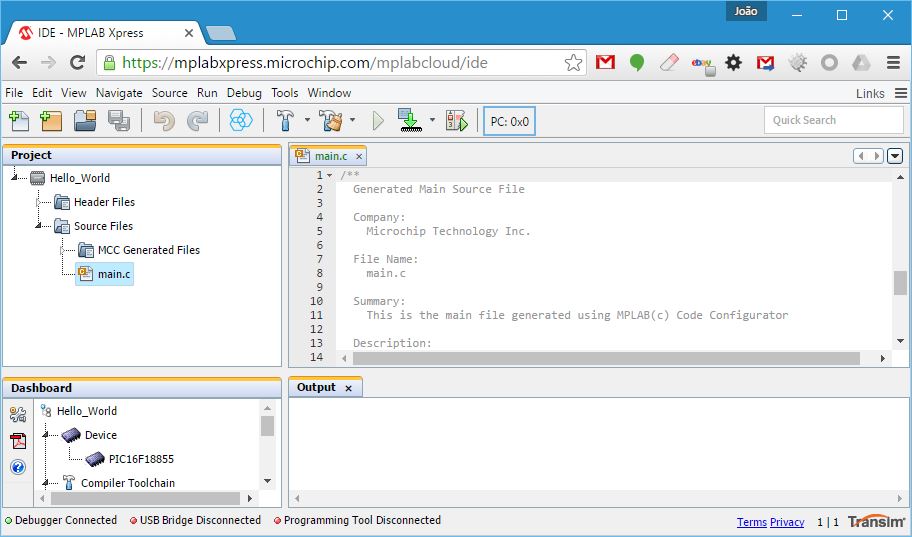The image size is (912, 537).
Task: Expand the MCC Generated Files node
Action: point(62,250)
